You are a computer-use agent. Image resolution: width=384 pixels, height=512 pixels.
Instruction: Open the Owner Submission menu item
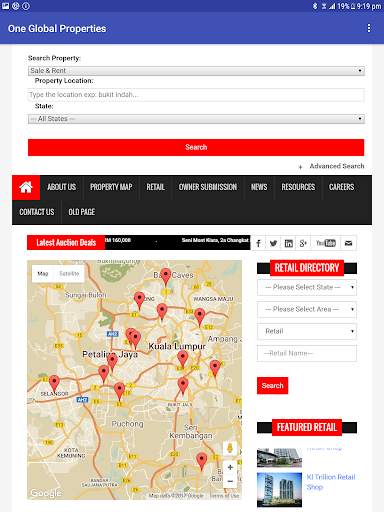point(208,187)
